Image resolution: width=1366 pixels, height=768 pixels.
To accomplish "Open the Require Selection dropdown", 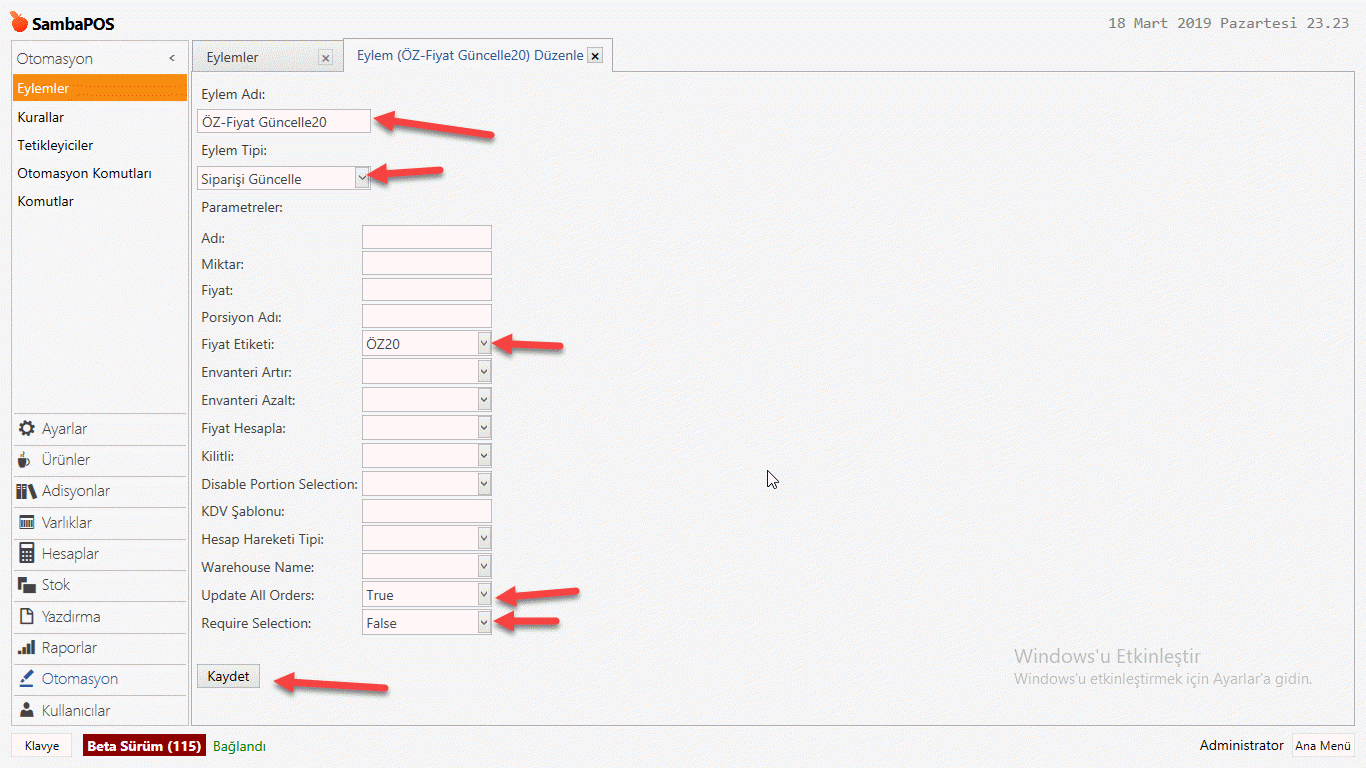I will tap(484, 622).
